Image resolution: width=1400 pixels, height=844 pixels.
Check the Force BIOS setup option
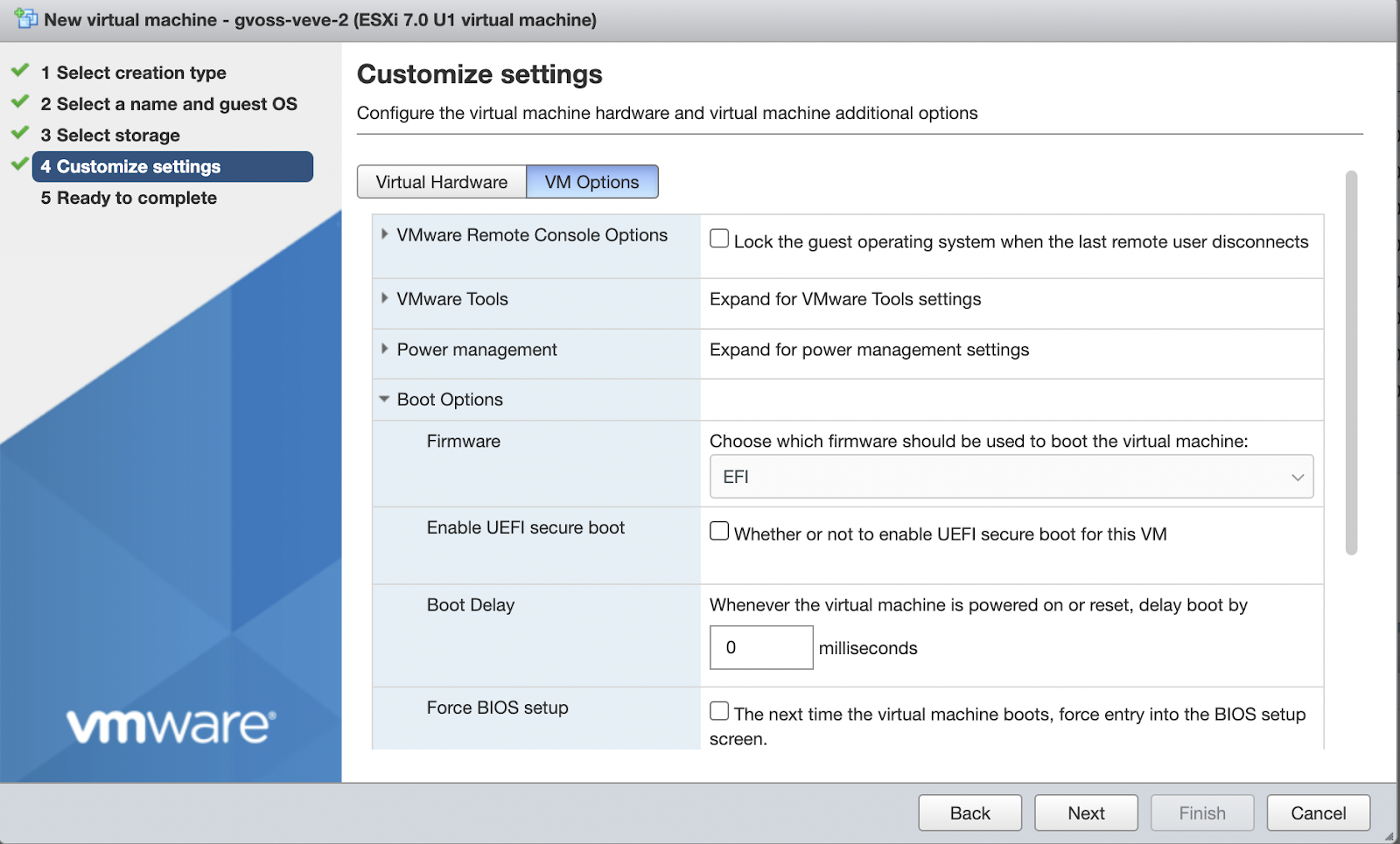718,710
